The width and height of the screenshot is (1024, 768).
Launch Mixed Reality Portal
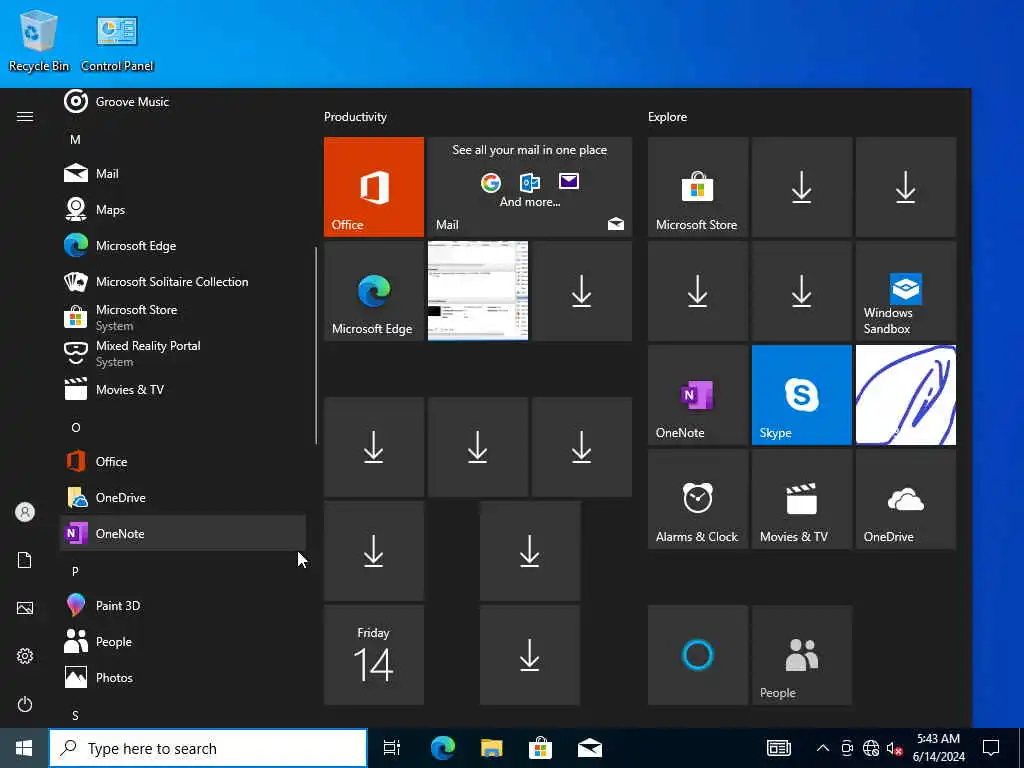point(183,353)
